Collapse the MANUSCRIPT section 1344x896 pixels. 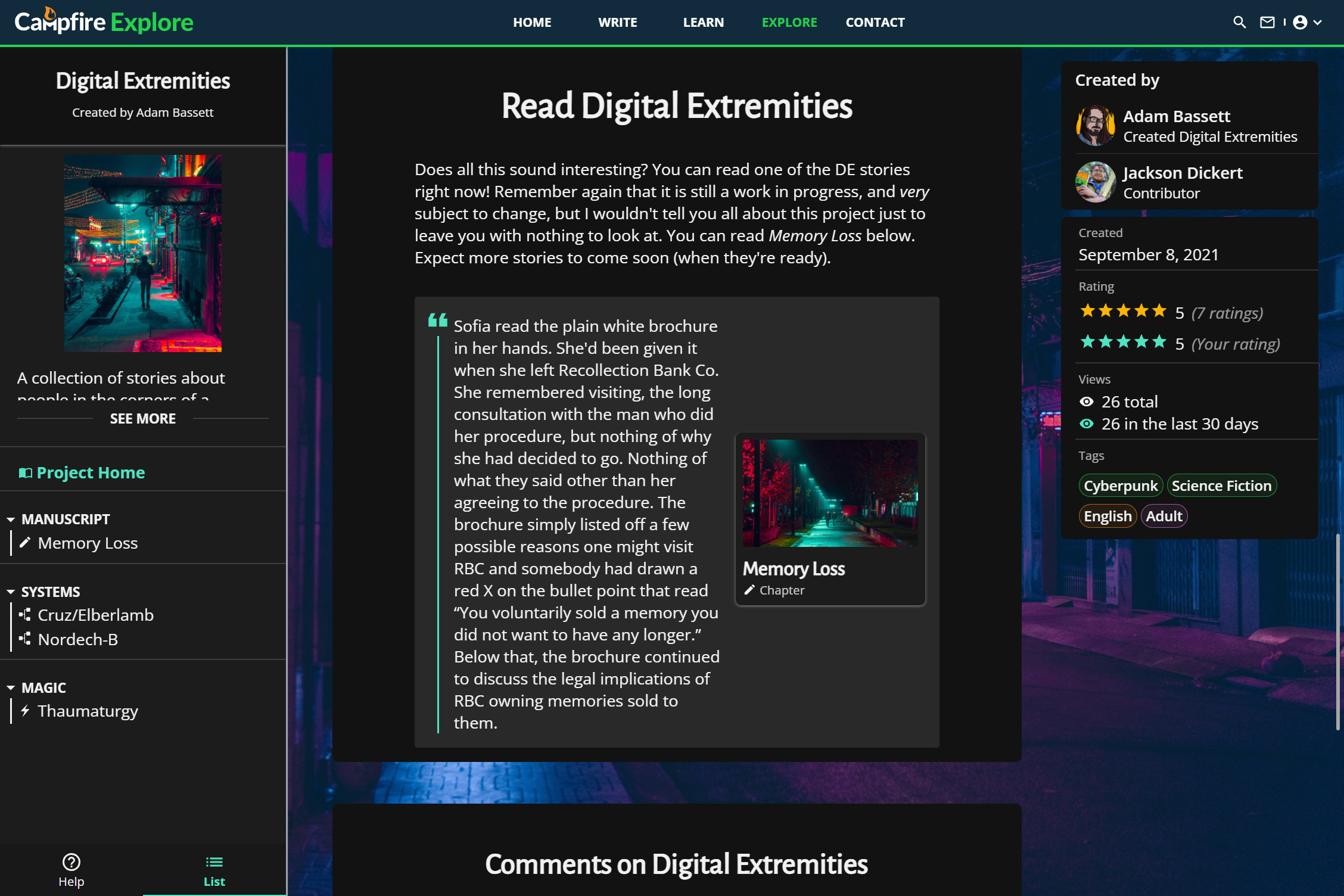coord(11,519)
